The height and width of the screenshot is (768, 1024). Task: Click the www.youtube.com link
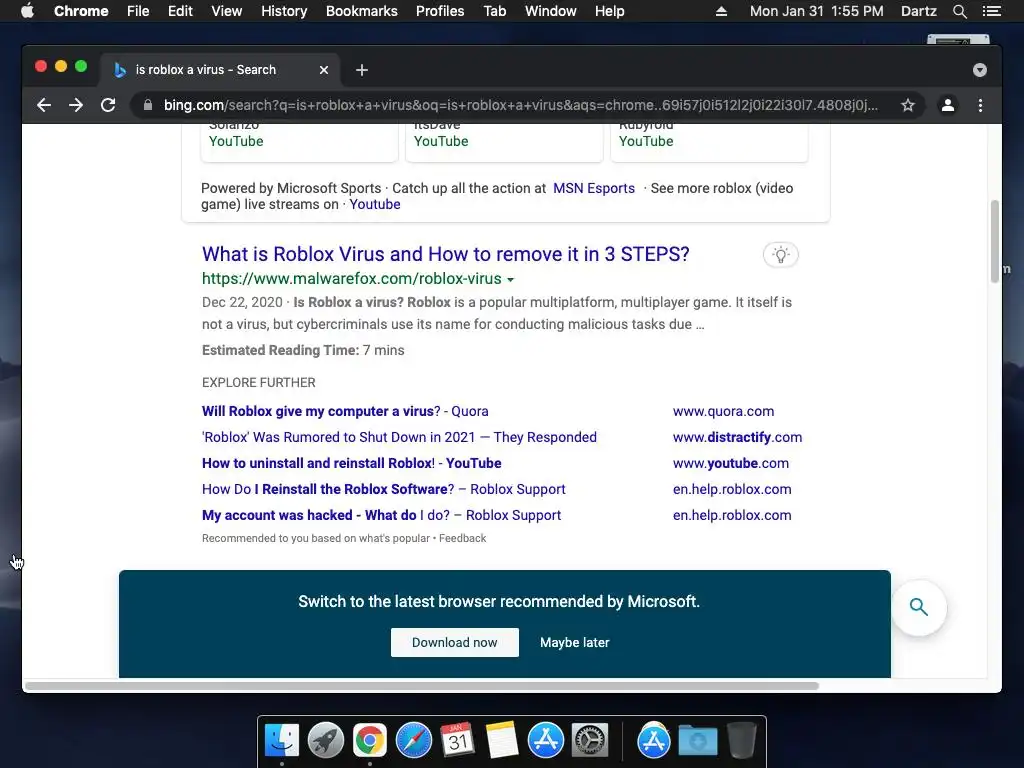[731, 464]
